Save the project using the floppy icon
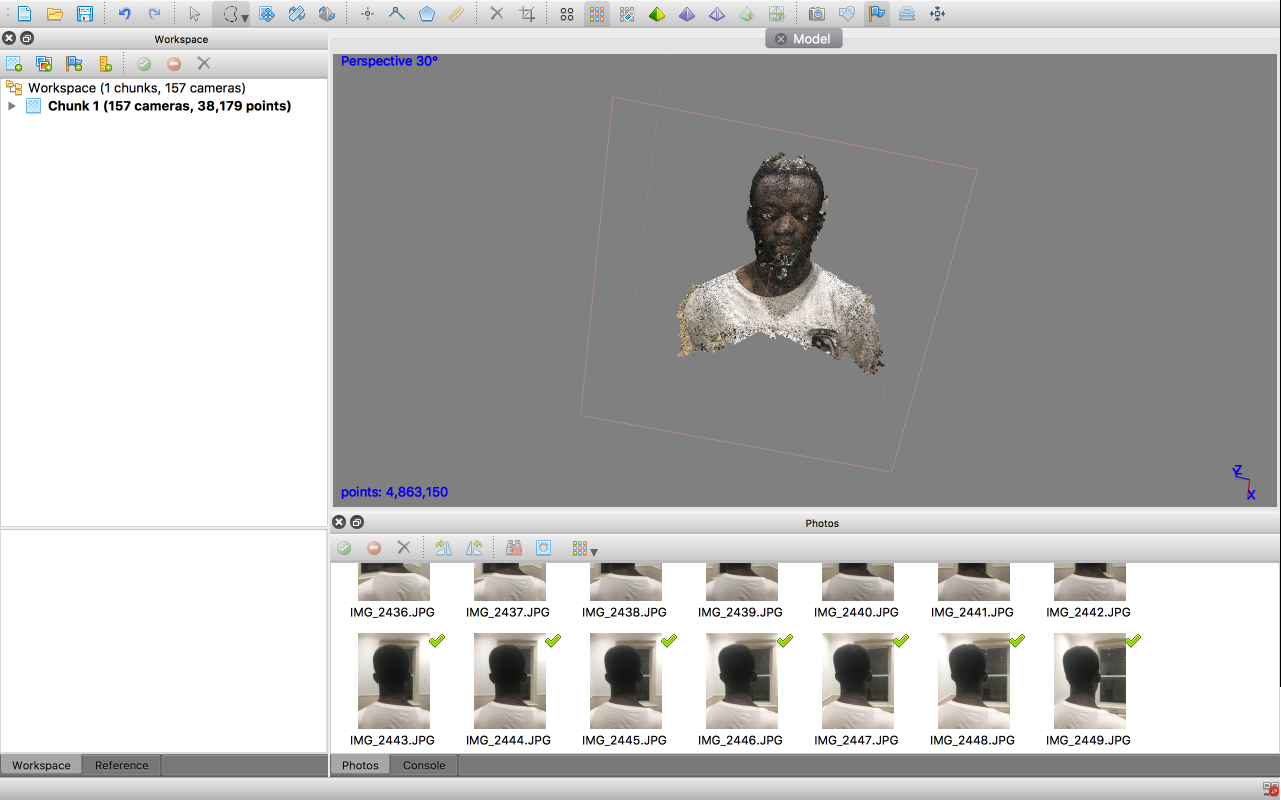Image resolution: width=1281 pixels, height=800 pixels. [85, 14]
